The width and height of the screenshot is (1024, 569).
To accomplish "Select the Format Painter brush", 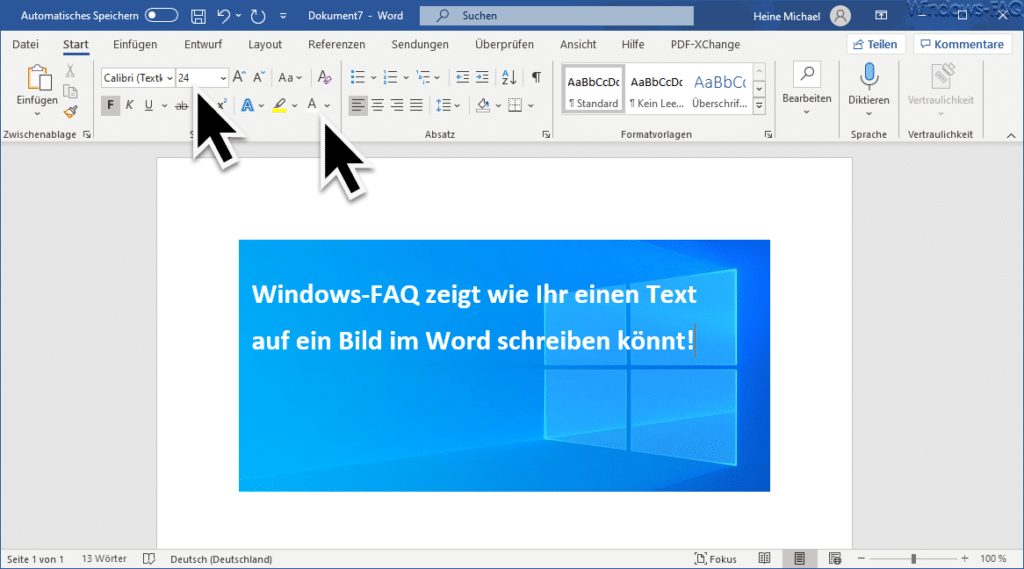I will click(x=70, y=112).
